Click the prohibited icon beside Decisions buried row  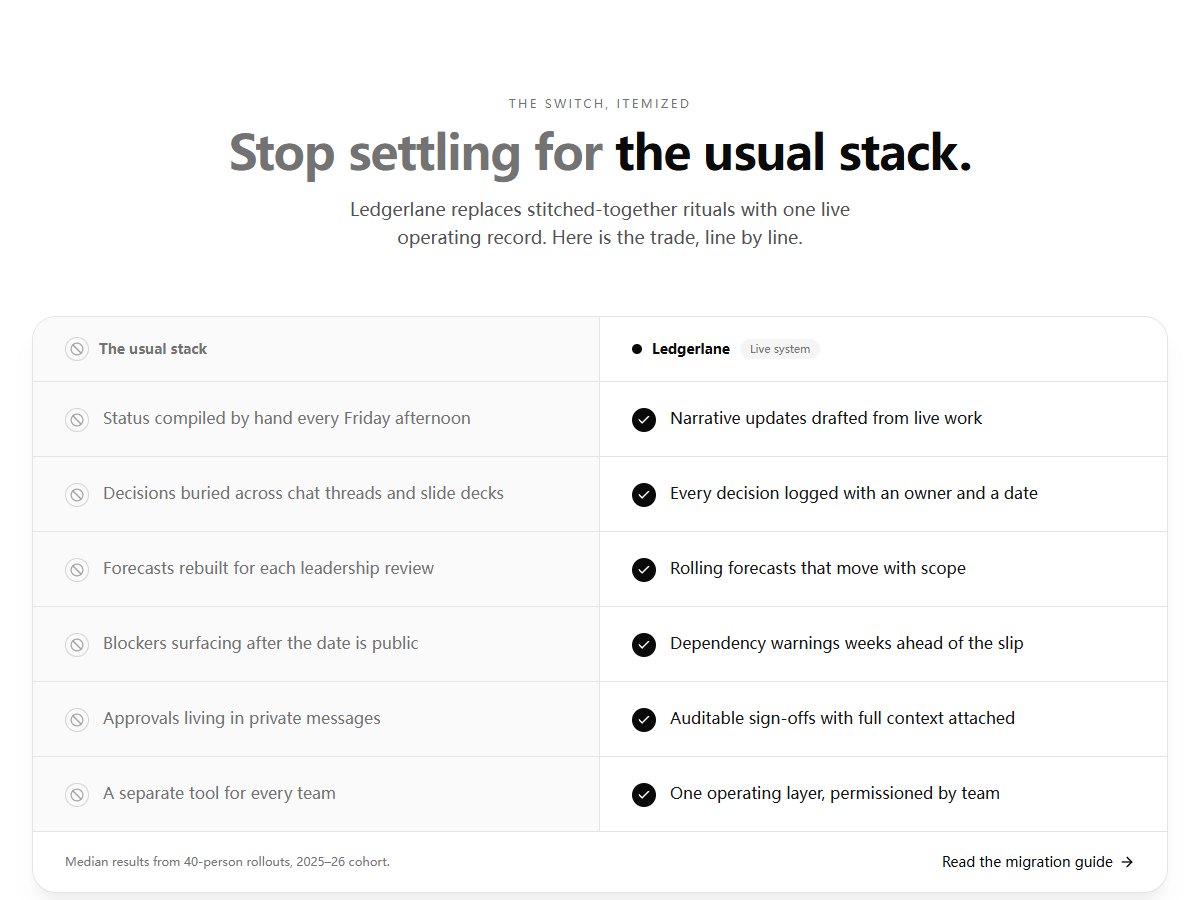[77, 495]
